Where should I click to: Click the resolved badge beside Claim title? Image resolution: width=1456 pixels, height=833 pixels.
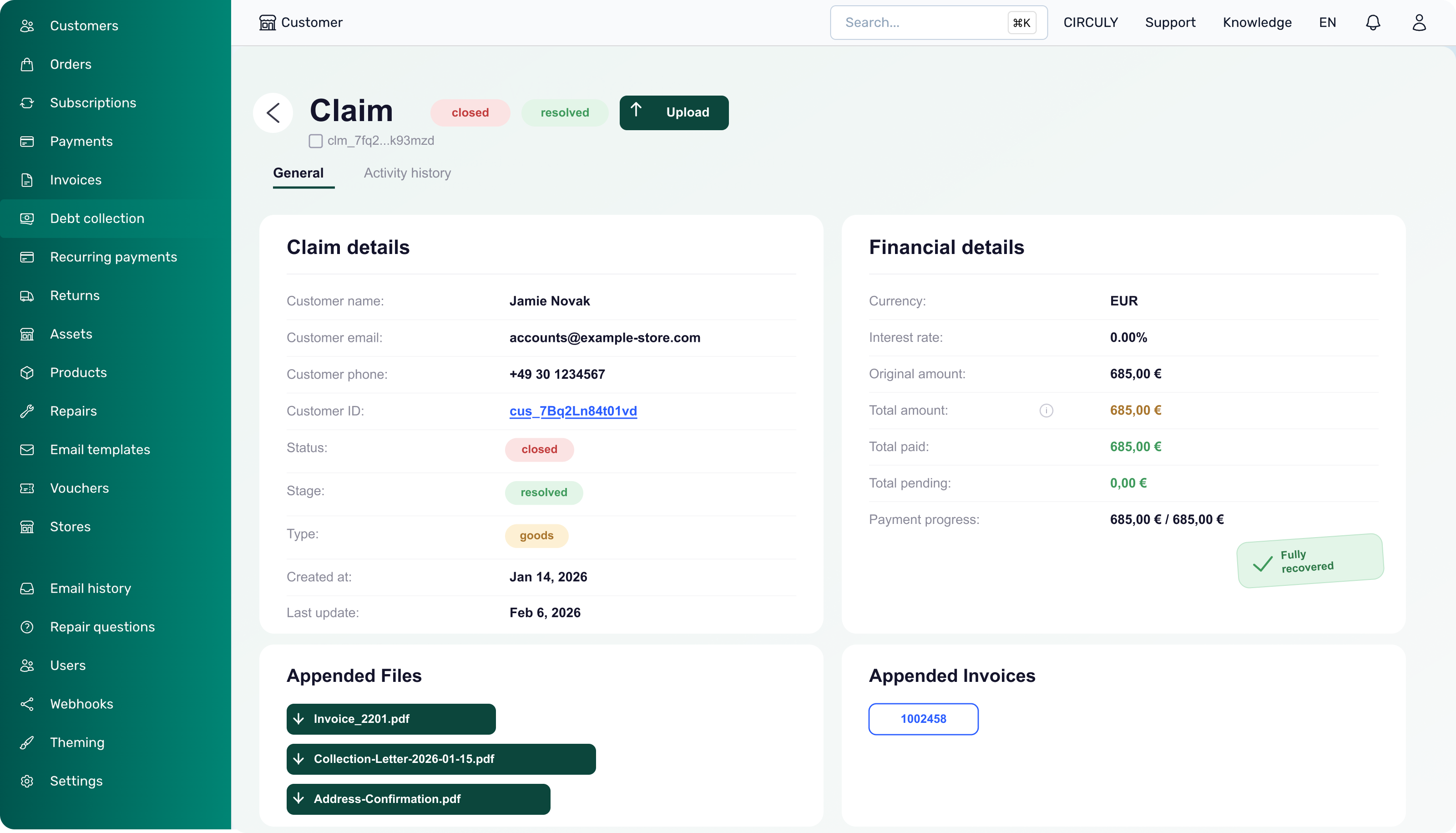[x=565, y=113]
